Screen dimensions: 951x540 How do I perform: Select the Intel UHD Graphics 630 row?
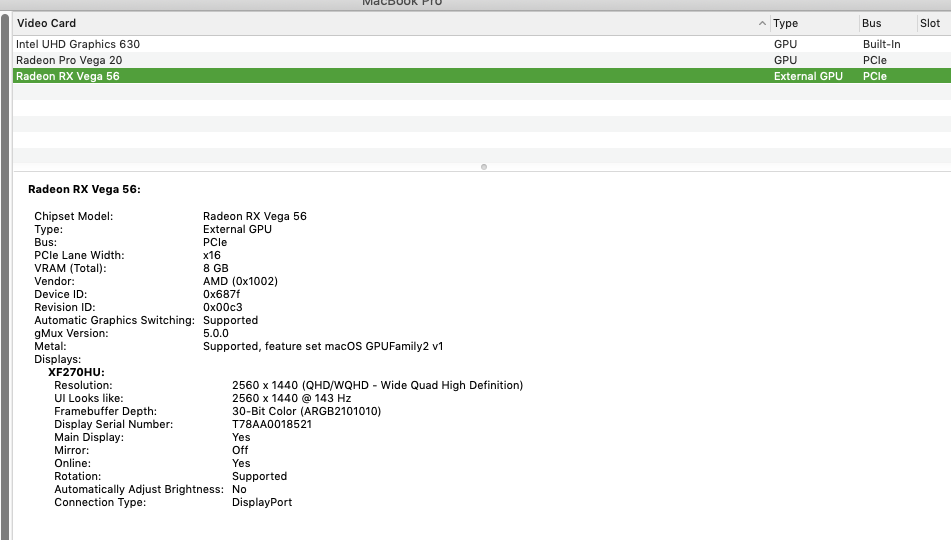[482, 44]
